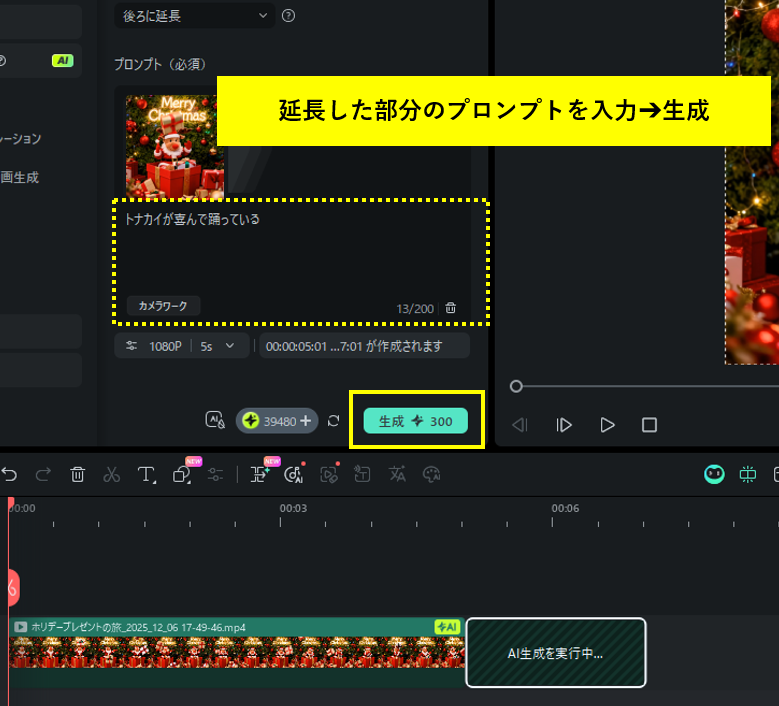779x706 pixels.
Task: Click the sliders settings icon by 1080P
Action: click(x=131, y=346)
